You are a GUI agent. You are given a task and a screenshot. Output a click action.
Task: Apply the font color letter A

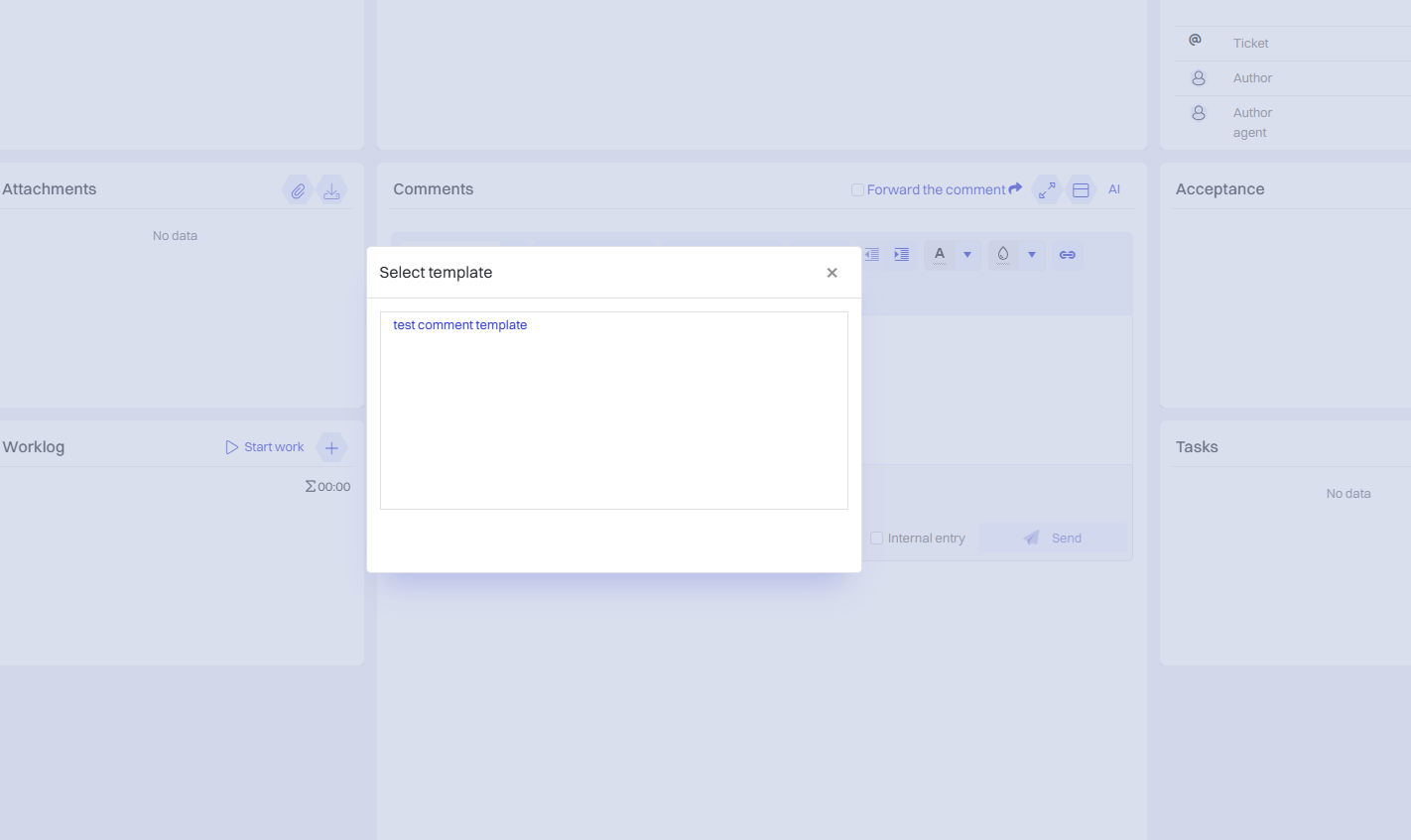tap(940, 255)
